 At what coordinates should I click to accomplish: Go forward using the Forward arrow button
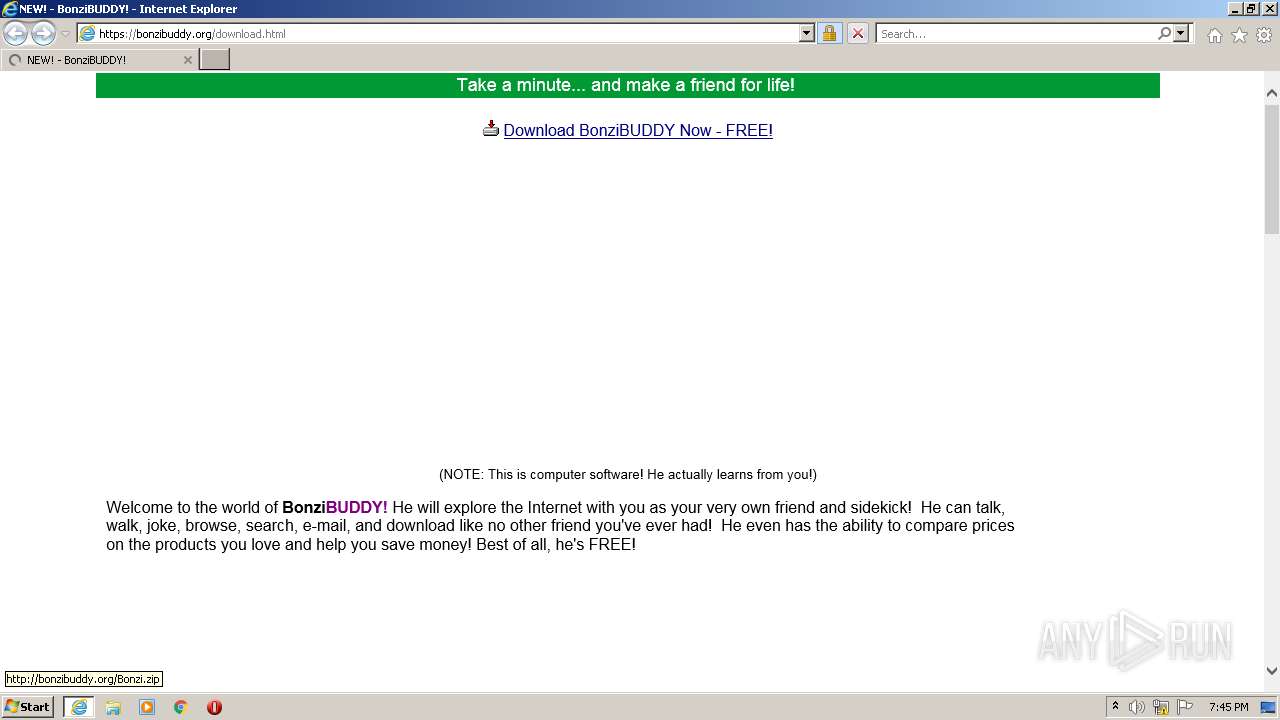[43, 34]
